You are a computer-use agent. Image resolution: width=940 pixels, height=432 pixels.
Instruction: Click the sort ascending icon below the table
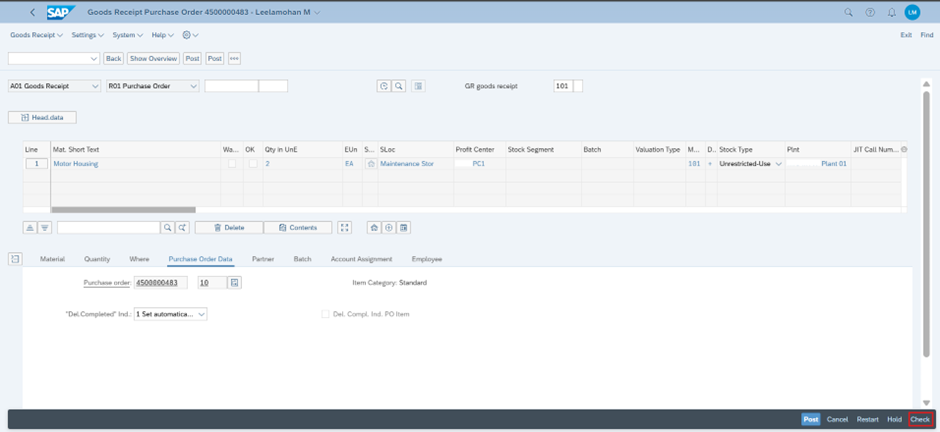(x=30, y=228)
